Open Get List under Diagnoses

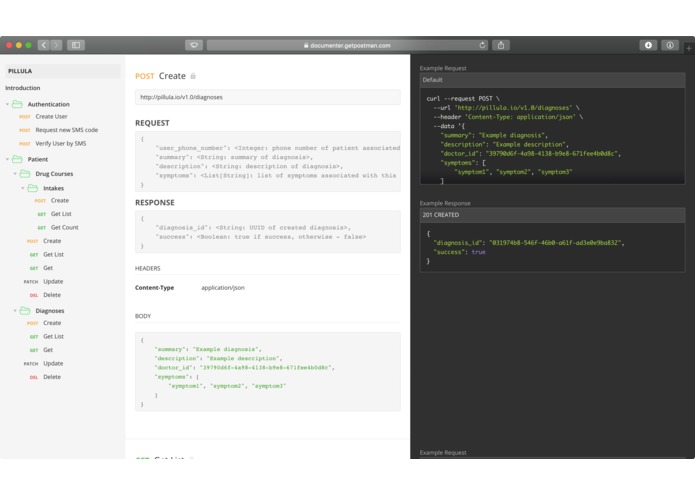click(x=54, y=336)
